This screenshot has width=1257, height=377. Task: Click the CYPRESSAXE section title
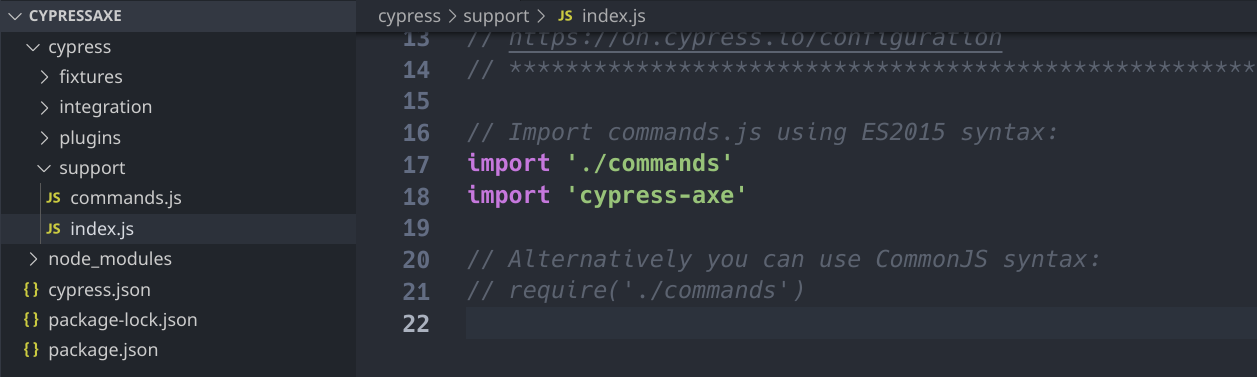pyautogui.click(x=75, y=17)
